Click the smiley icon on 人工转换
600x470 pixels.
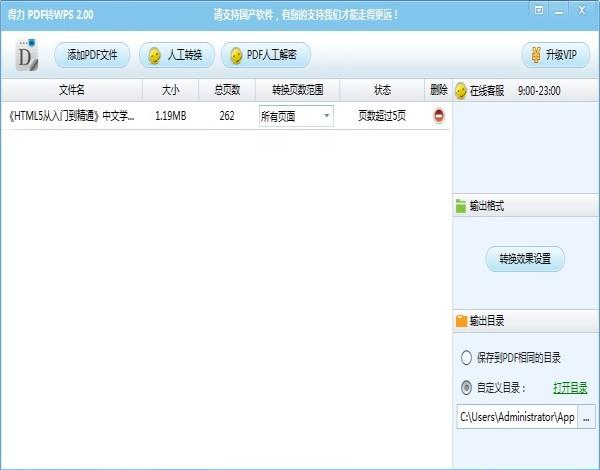tap(155, 55)
